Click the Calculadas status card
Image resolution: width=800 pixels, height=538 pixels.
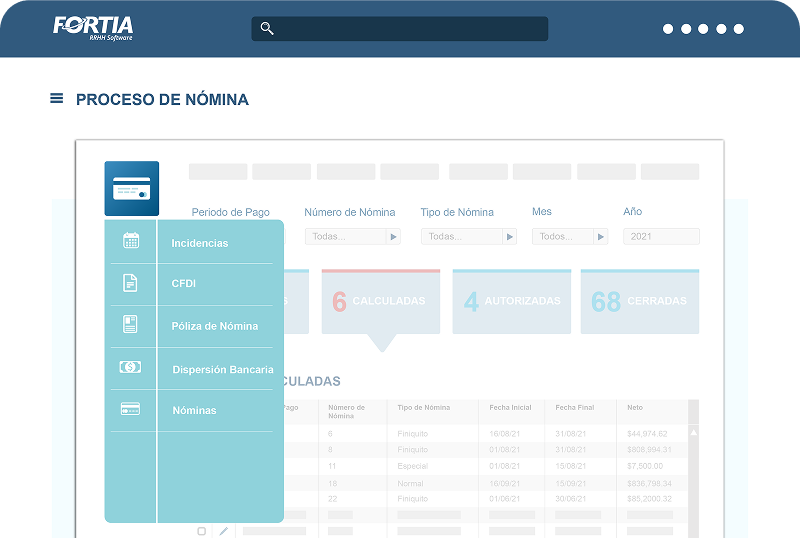coord(380,301)
